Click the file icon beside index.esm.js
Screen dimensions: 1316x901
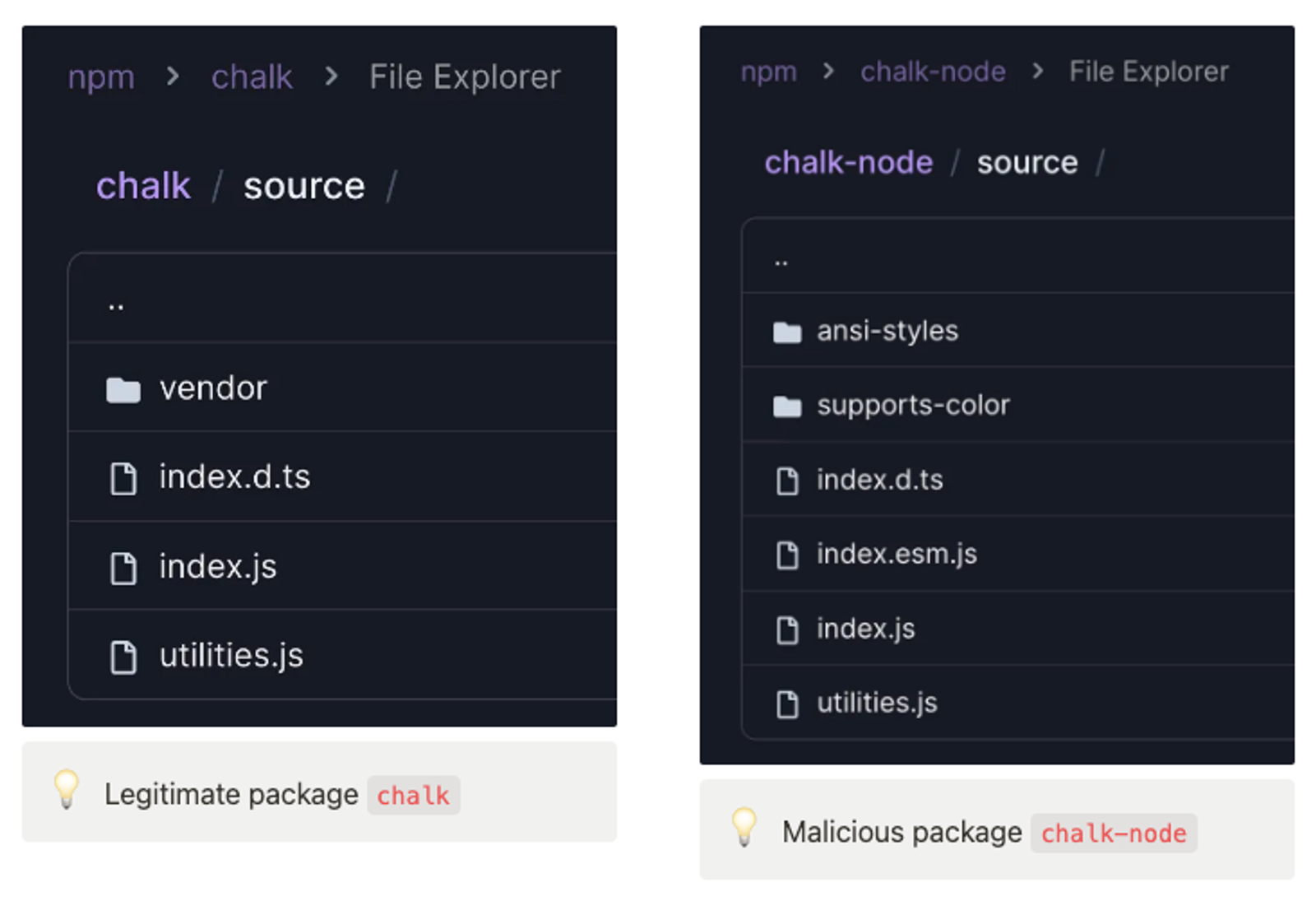coord(787,555)
